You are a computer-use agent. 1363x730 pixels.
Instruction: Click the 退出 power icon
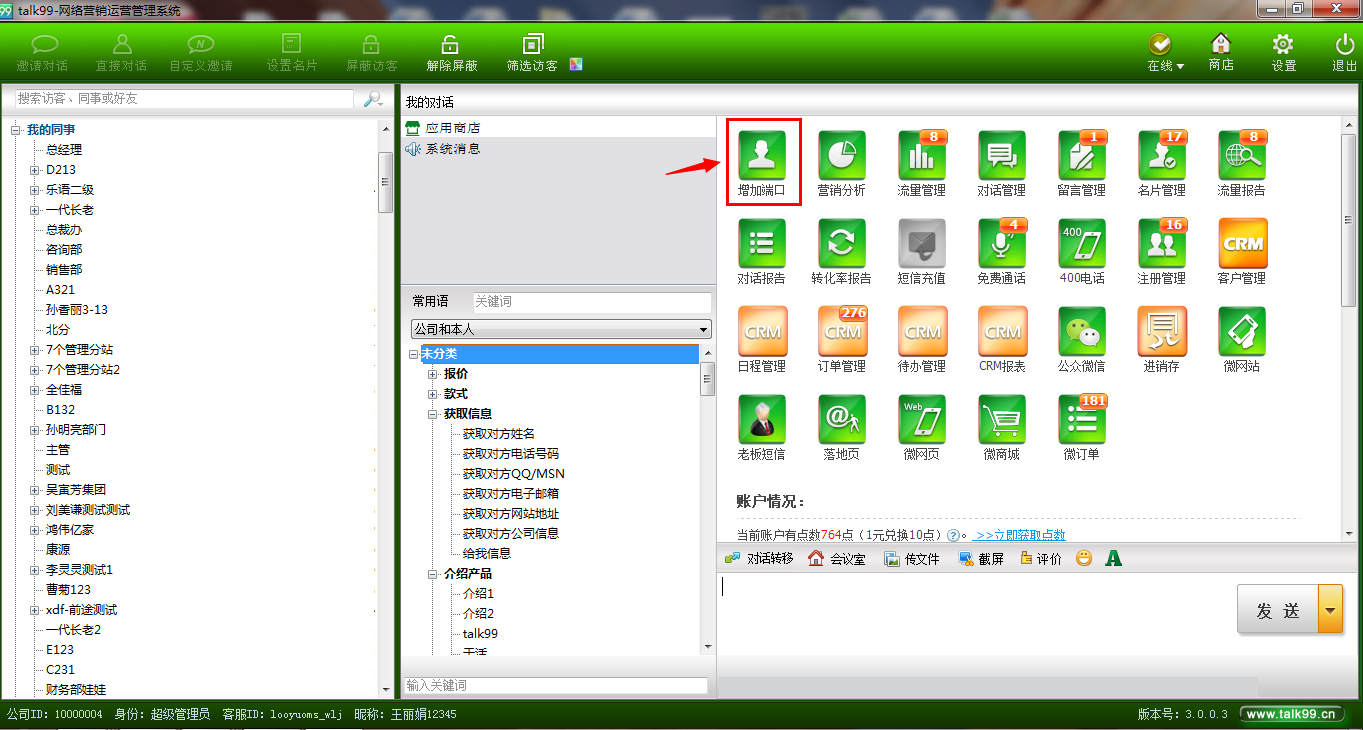pos(1344,53)
